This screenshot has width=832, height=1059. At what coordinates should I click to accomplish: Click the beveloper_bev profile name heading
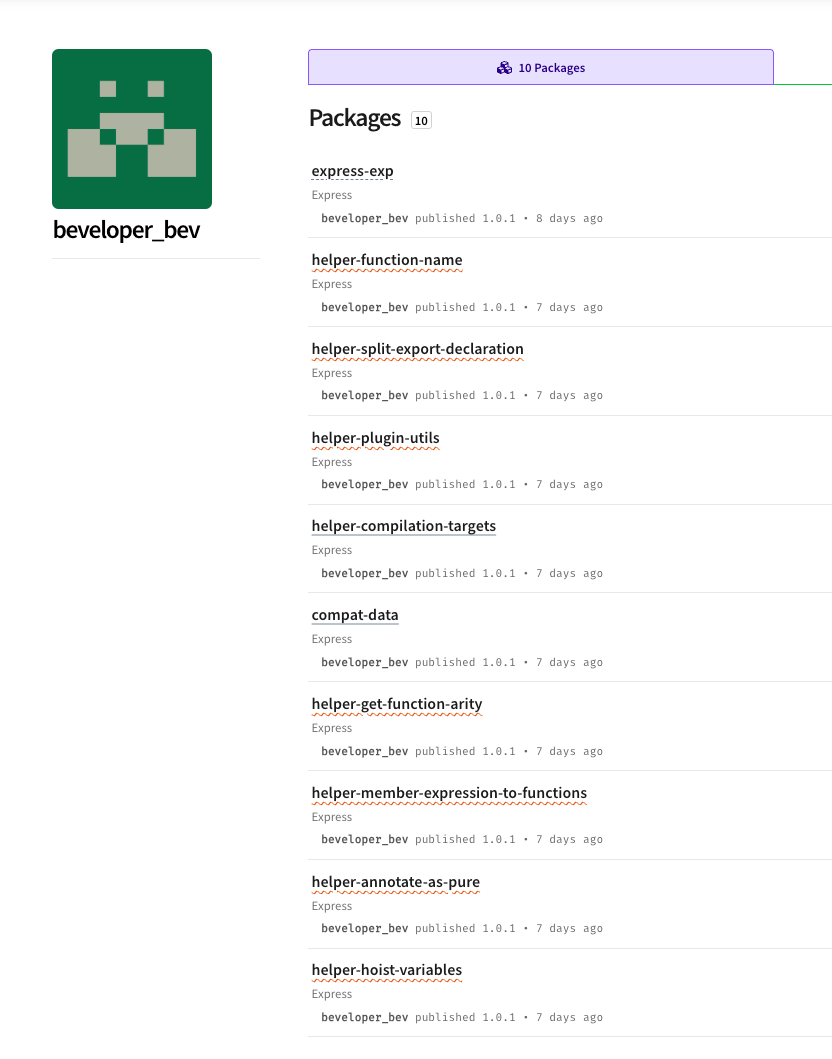coord(126,230)
